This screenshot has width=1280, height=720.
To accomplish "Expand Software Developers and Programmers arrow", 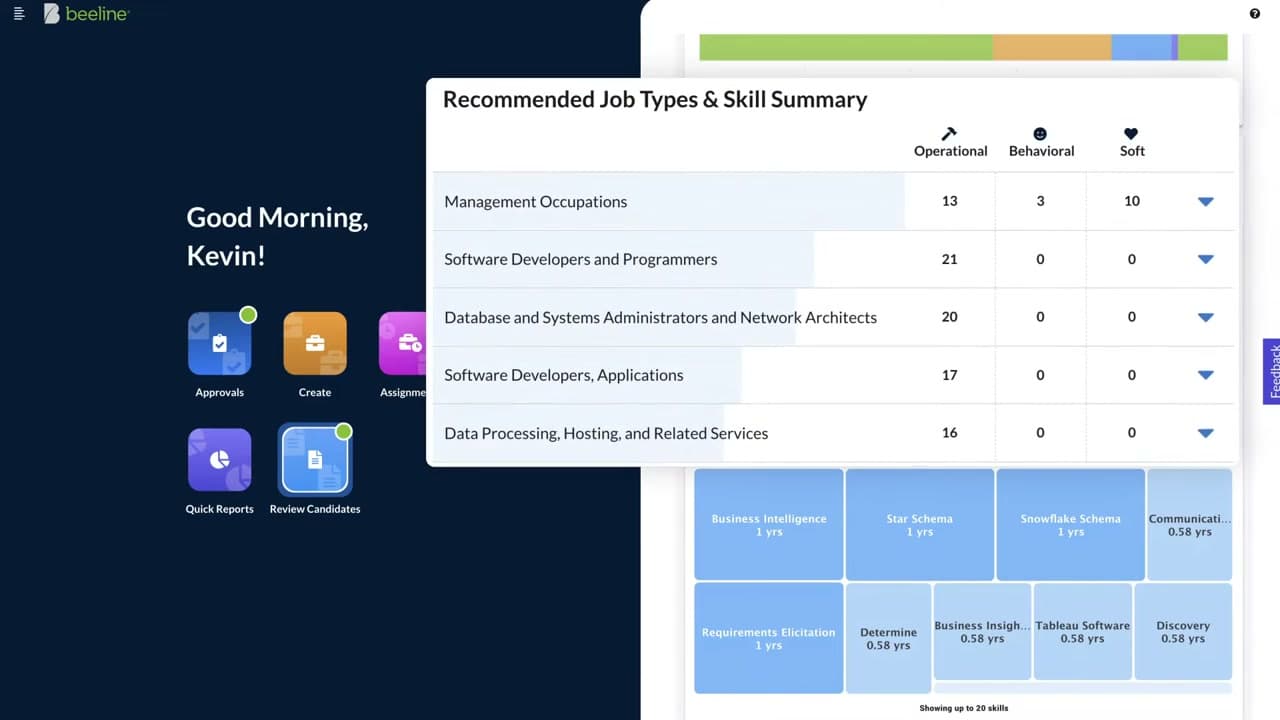I will (x=1205, y=259).
